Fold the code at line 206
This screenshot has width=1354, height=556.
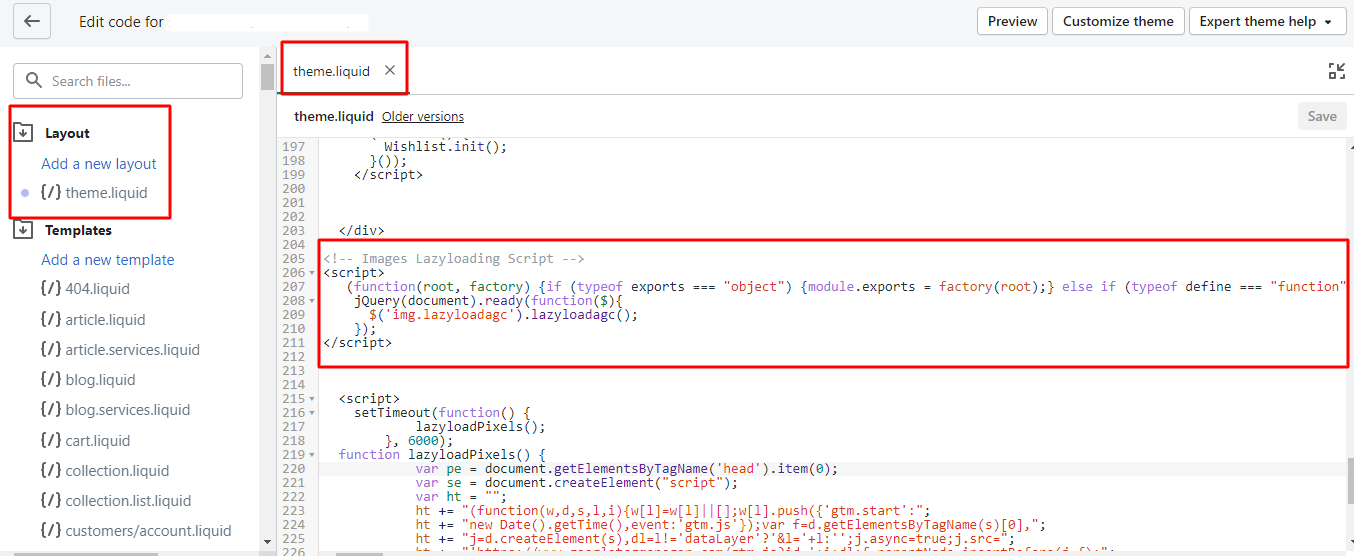[x=314, y=273]
